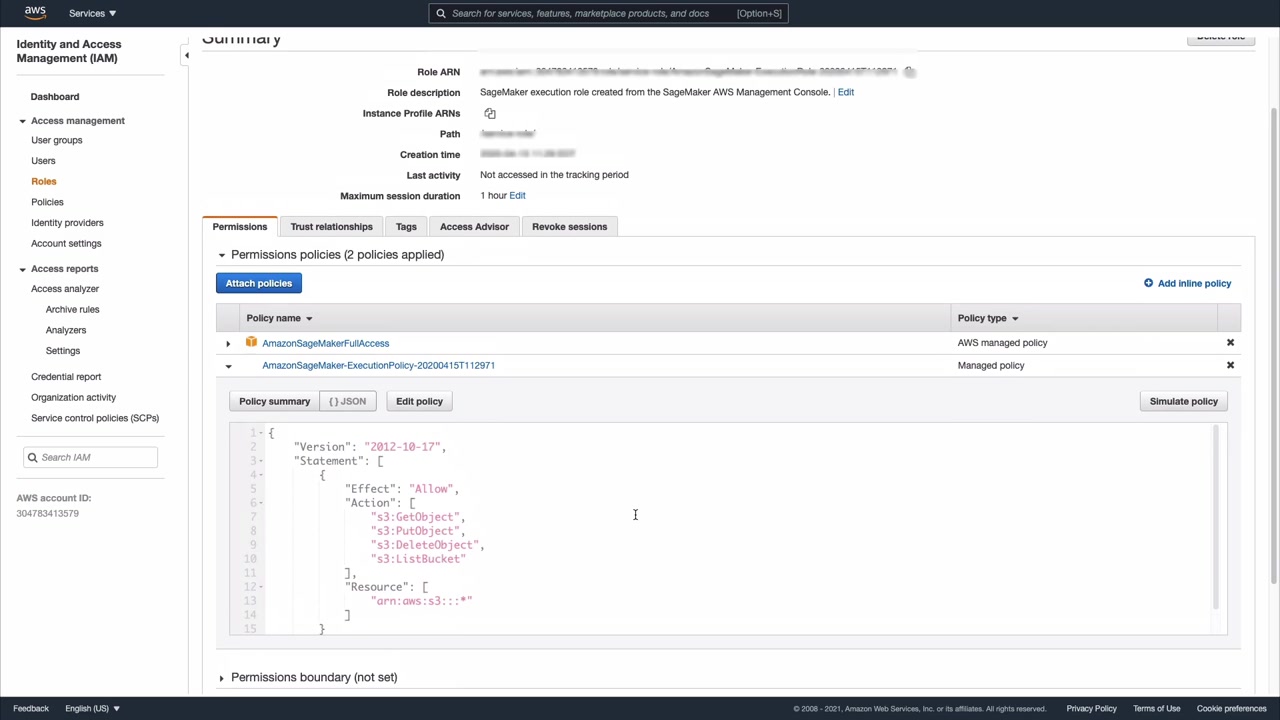This screenshot has width=1280, height=720.
Task: Collapse the Access reports section
Action: point(22,269)
